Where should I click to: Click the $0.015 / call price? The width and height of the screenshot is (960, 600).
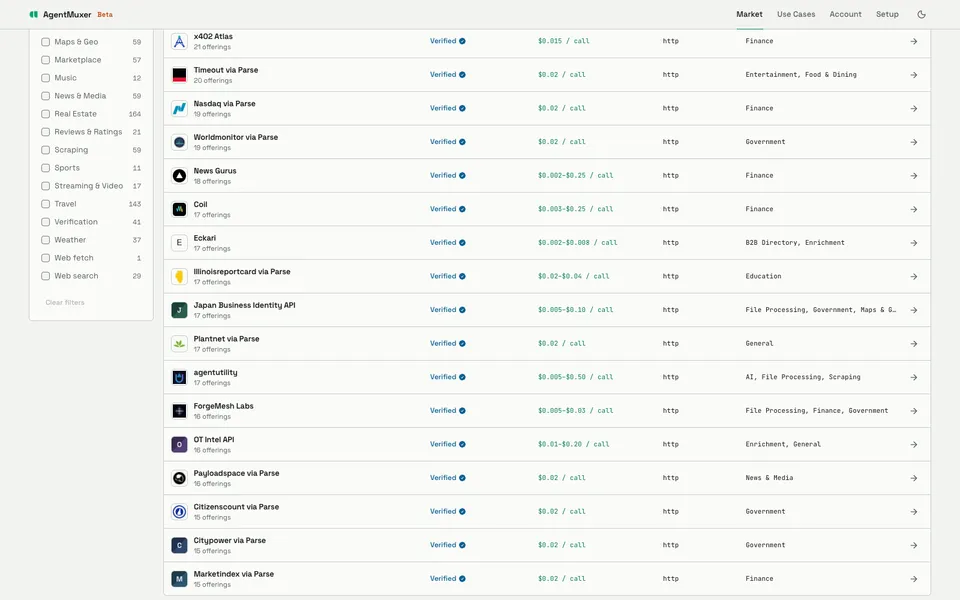pyautogui.click(x=563, y=41)
